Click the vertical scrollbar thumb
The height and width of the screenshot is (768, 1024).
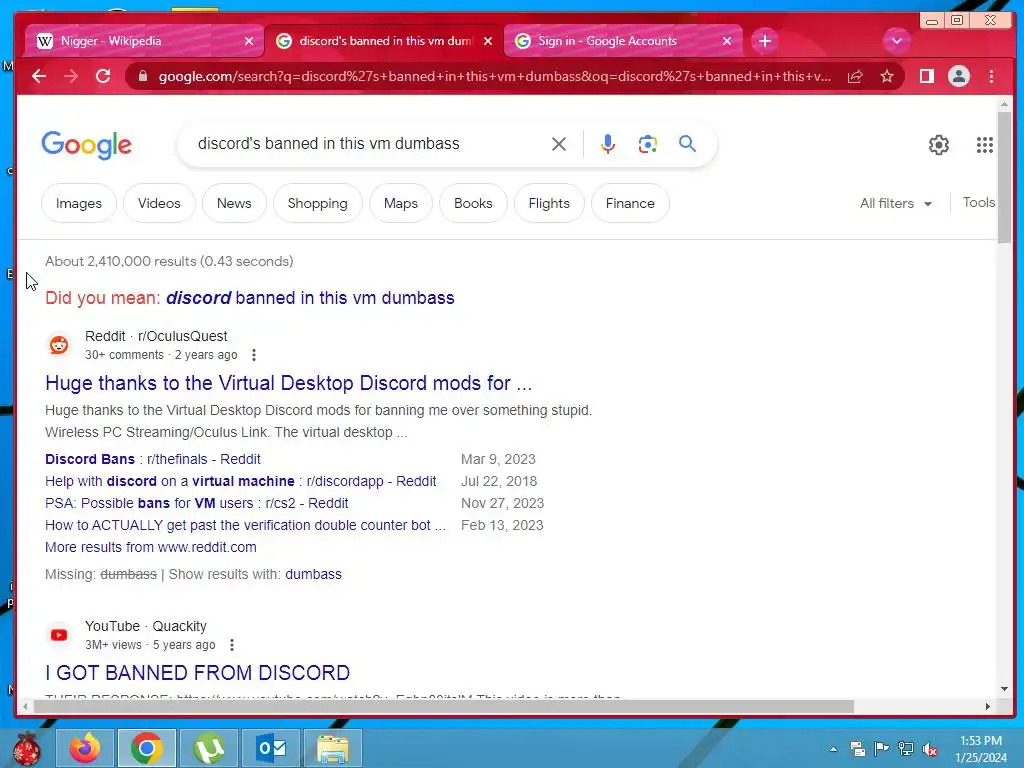(x=1004, y=176)
